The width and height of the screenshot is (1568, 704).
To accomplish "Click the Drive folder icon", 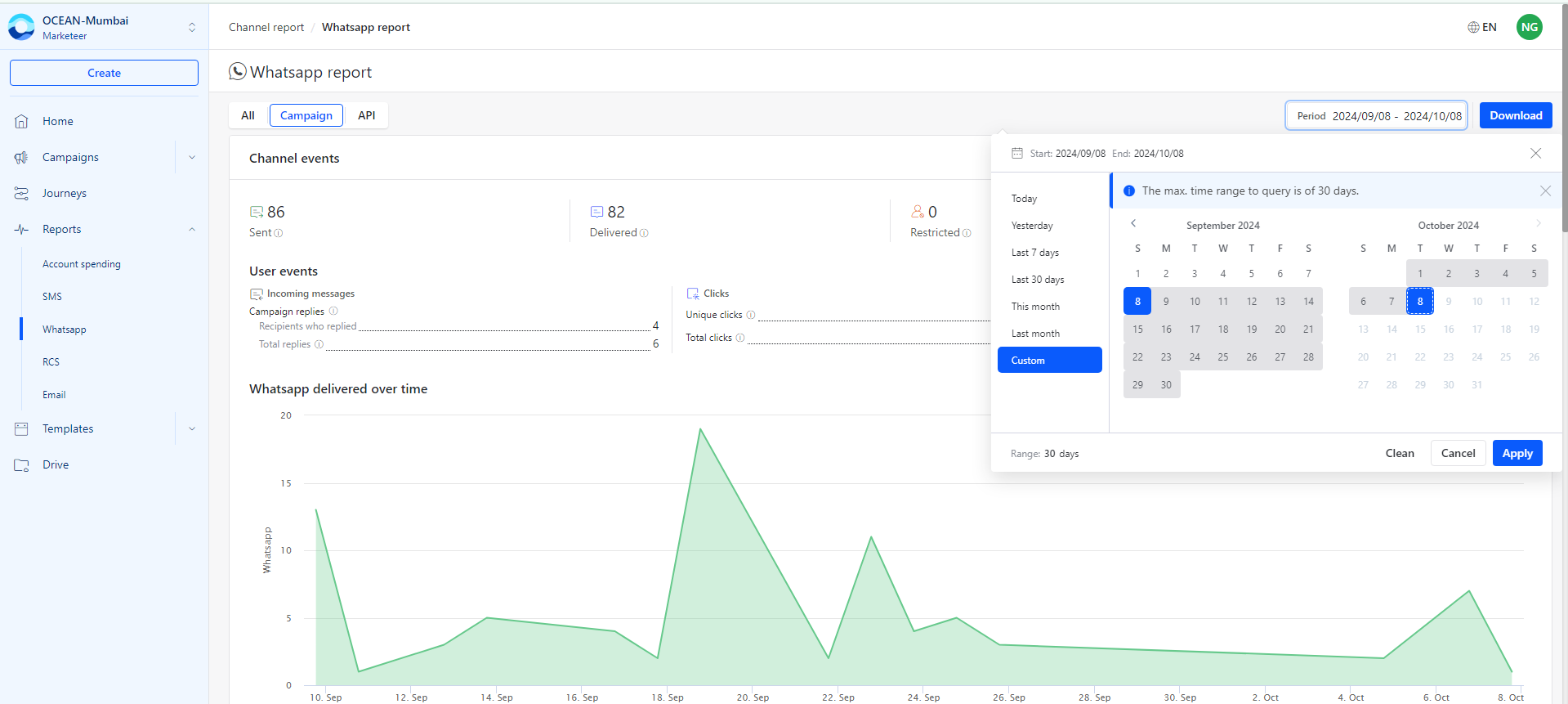I will 22,464.
